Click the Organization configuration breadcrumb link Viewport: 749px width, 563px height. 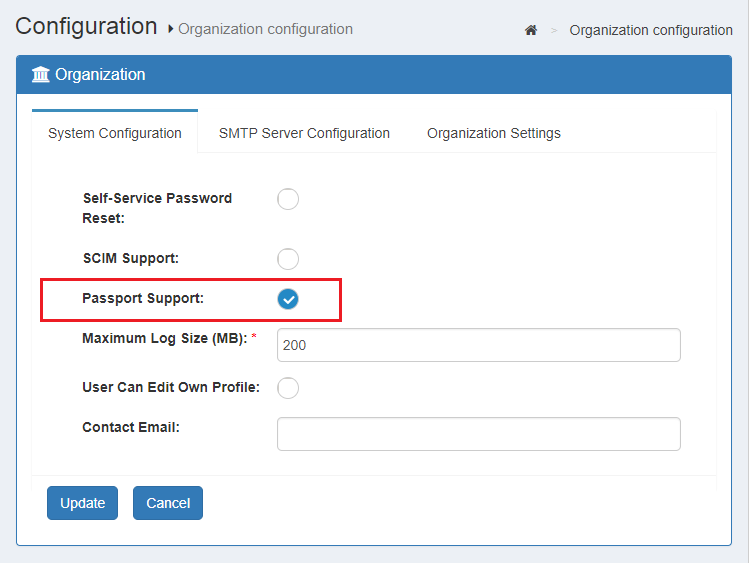[x=651, y=30]
